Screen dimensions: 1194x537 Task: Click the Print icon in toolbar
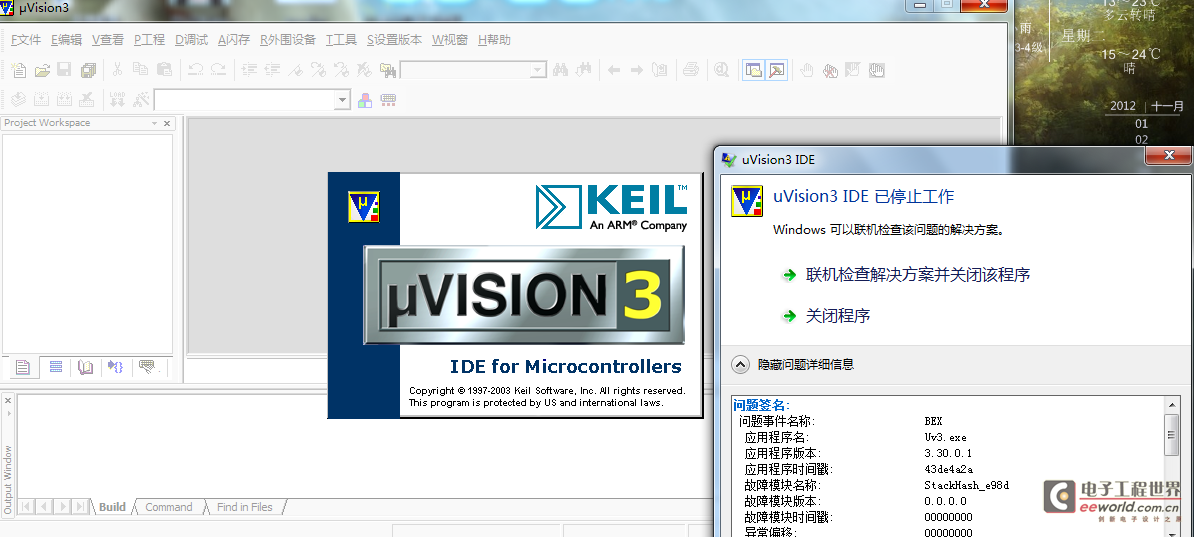(x=691, y=70)
